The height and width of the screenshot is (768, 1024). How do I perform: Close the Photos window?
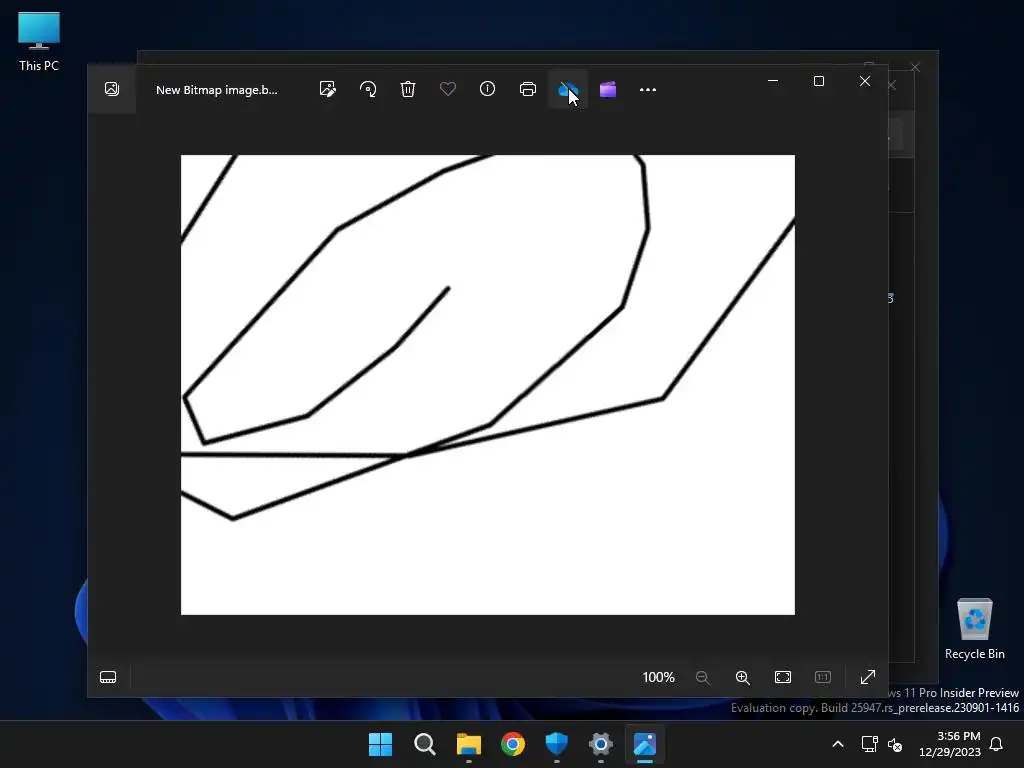point(865,81)
